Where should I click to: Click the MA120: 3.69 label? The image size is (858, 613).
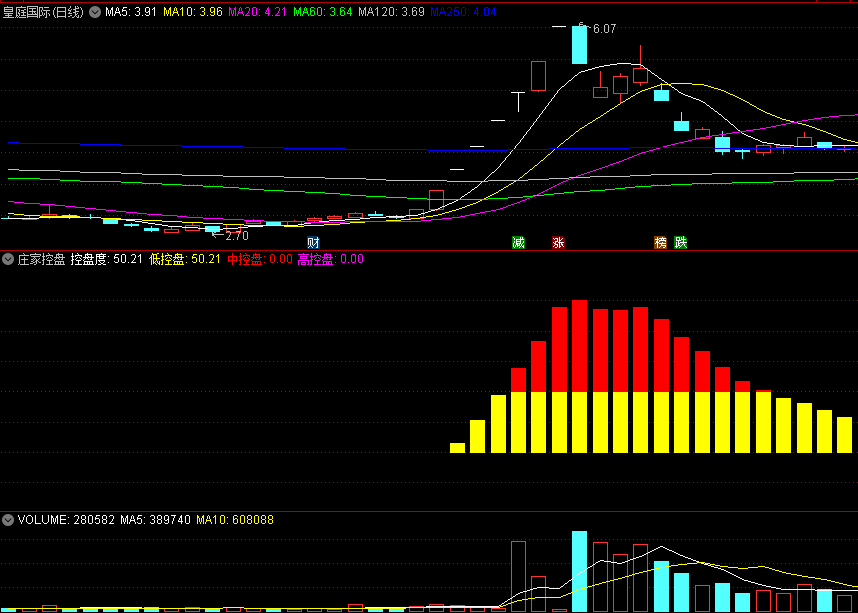(391, 12)
